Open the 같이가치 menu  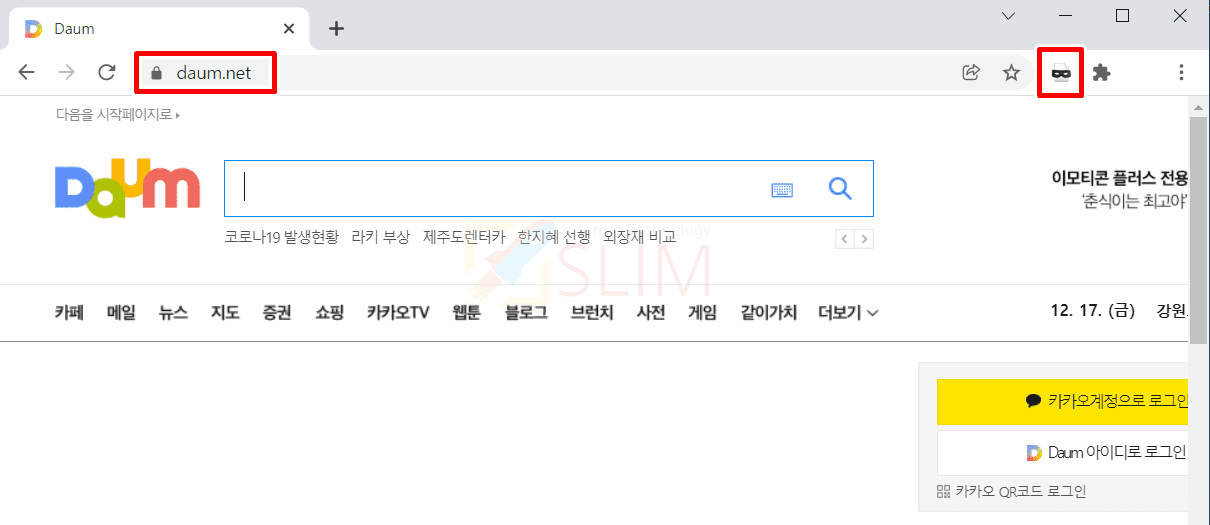click(769, 312)
